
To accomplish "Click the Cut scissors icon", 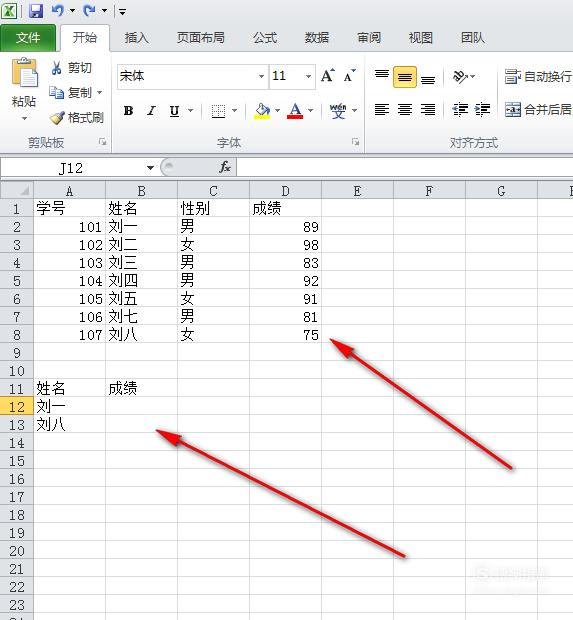I will click(56, 68).
